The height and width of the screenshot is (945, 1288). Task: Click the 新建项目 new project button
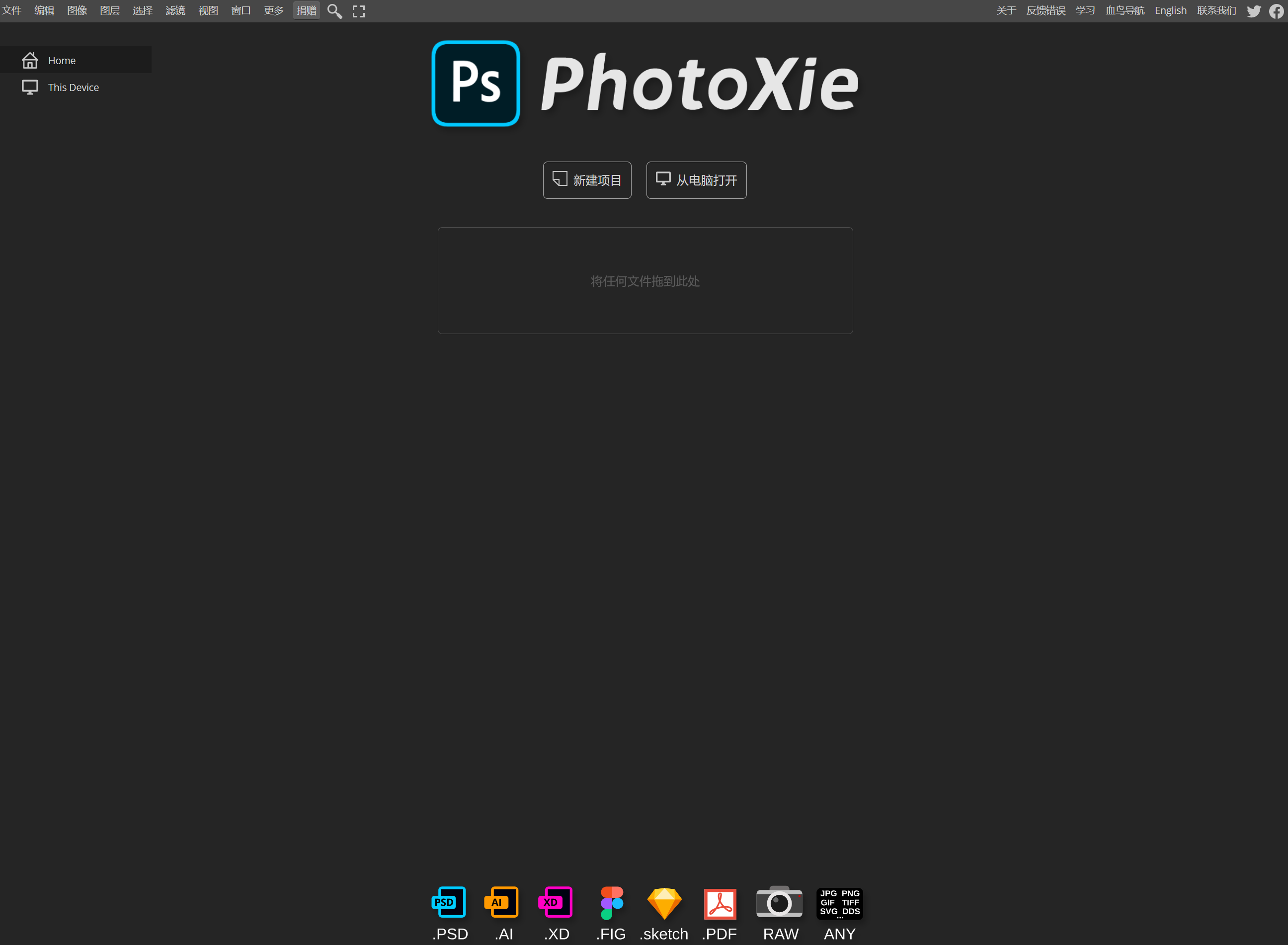pyautogui.click(x=587, y=180)
